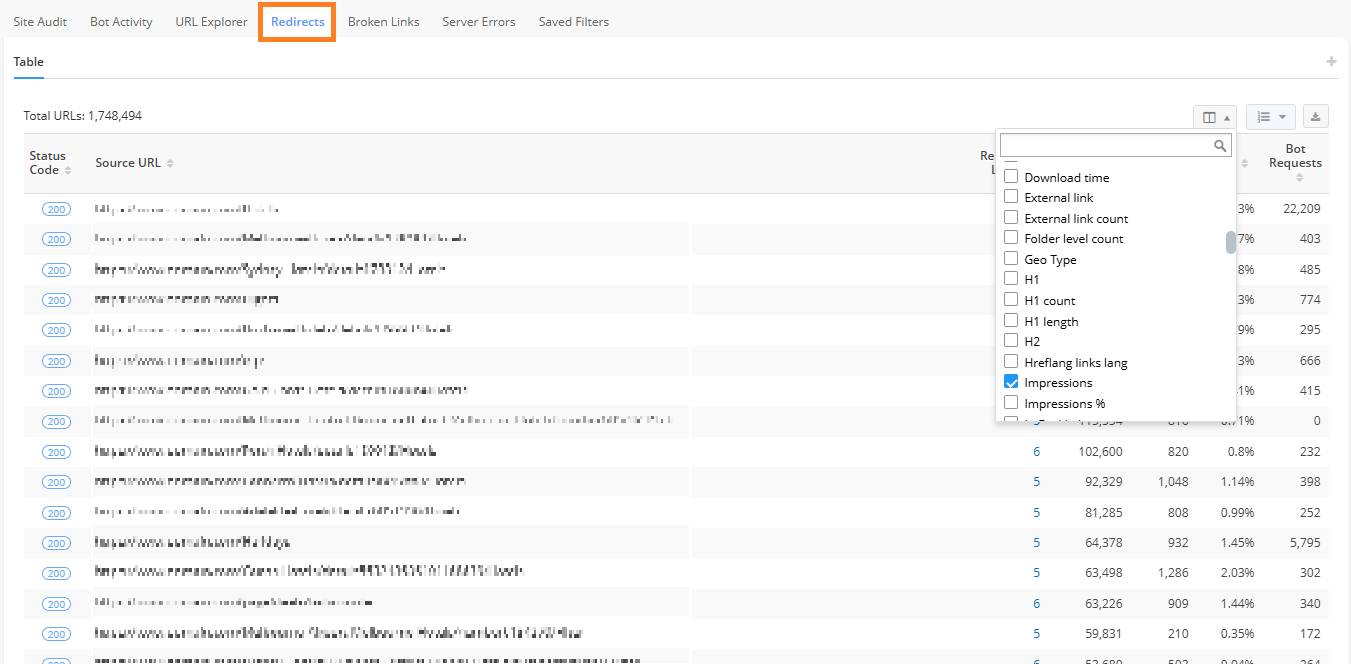Click the 200 status badge in the first row
The image size is (1351, 664).
coord(56,209)
